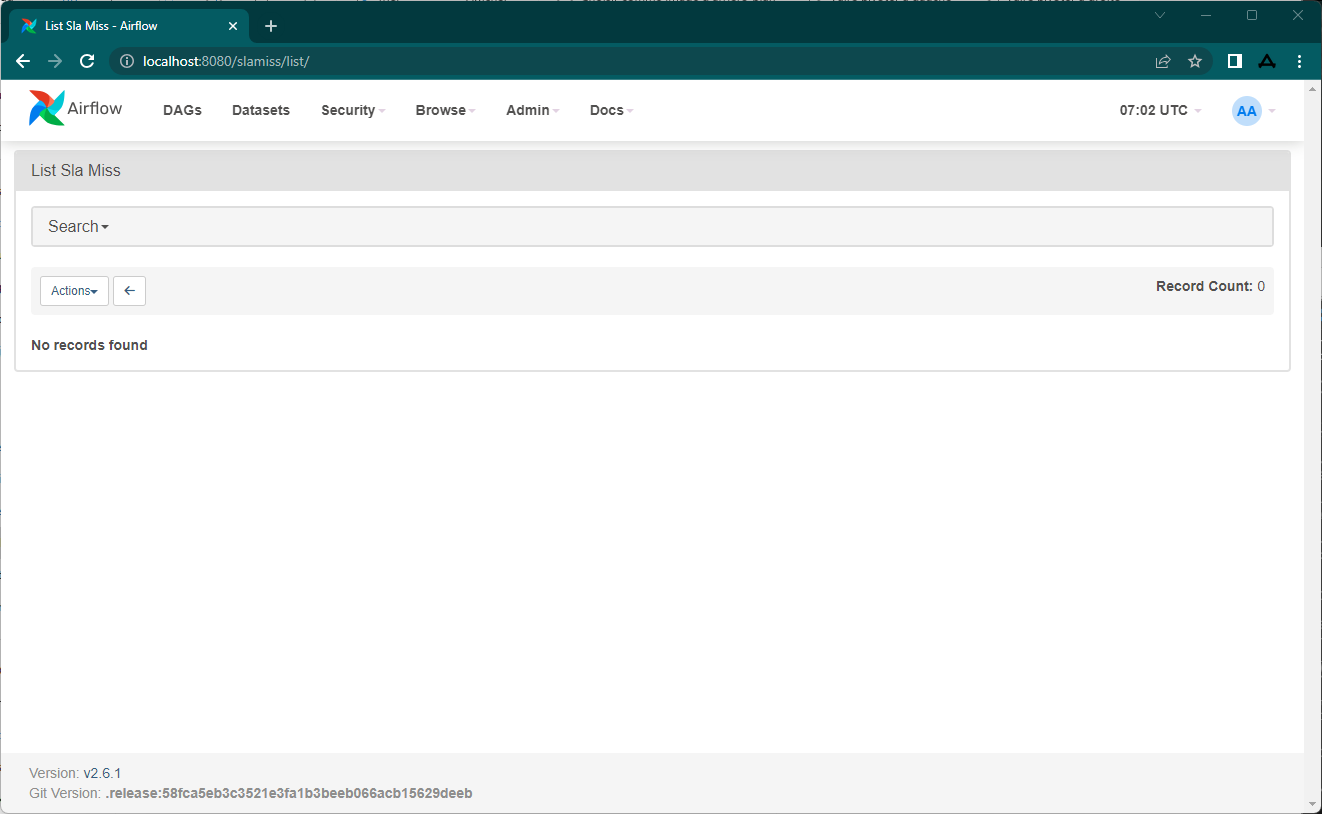Viewport: 1322px width, 814px height.
Task: Open the 07:02 UTC timezone dropdown
Action: point(1160,110)
